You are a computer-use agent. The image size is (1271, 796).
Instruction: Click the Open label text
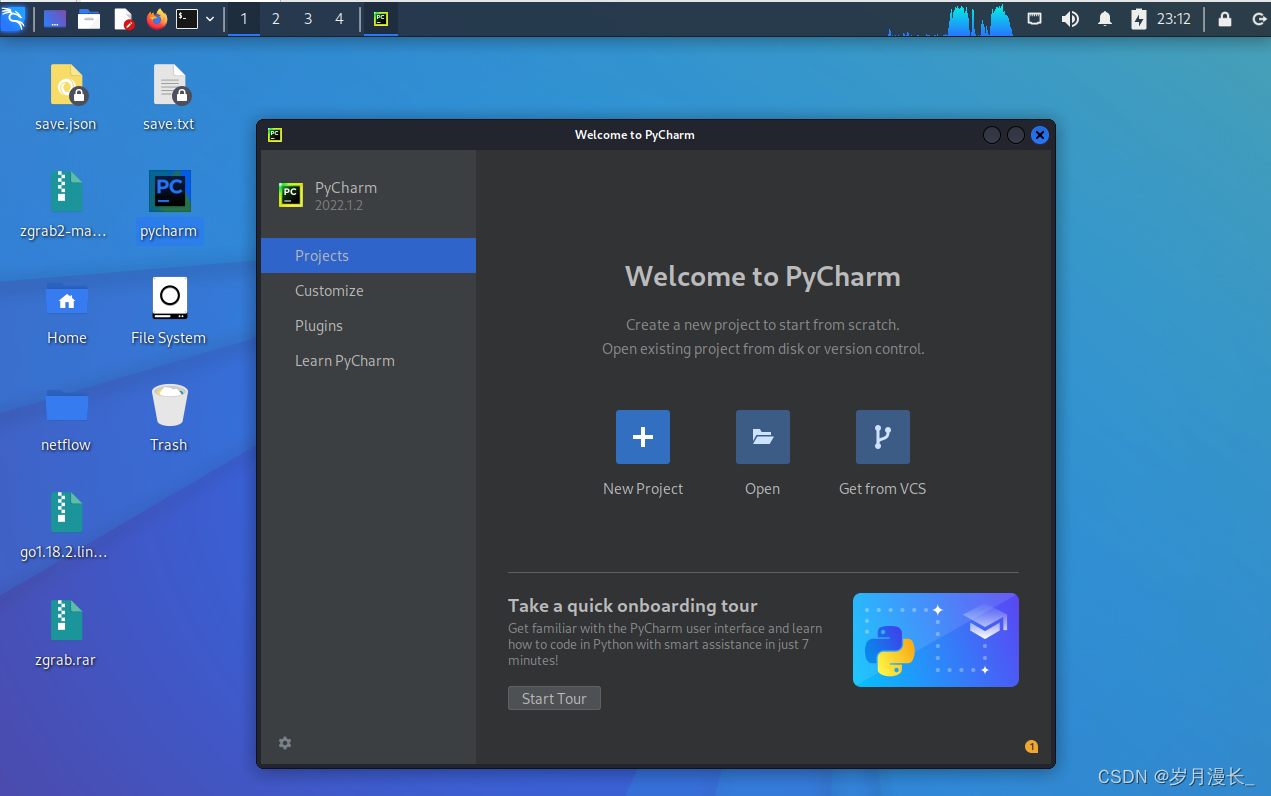pyautogui.click(x=763, y=489)
